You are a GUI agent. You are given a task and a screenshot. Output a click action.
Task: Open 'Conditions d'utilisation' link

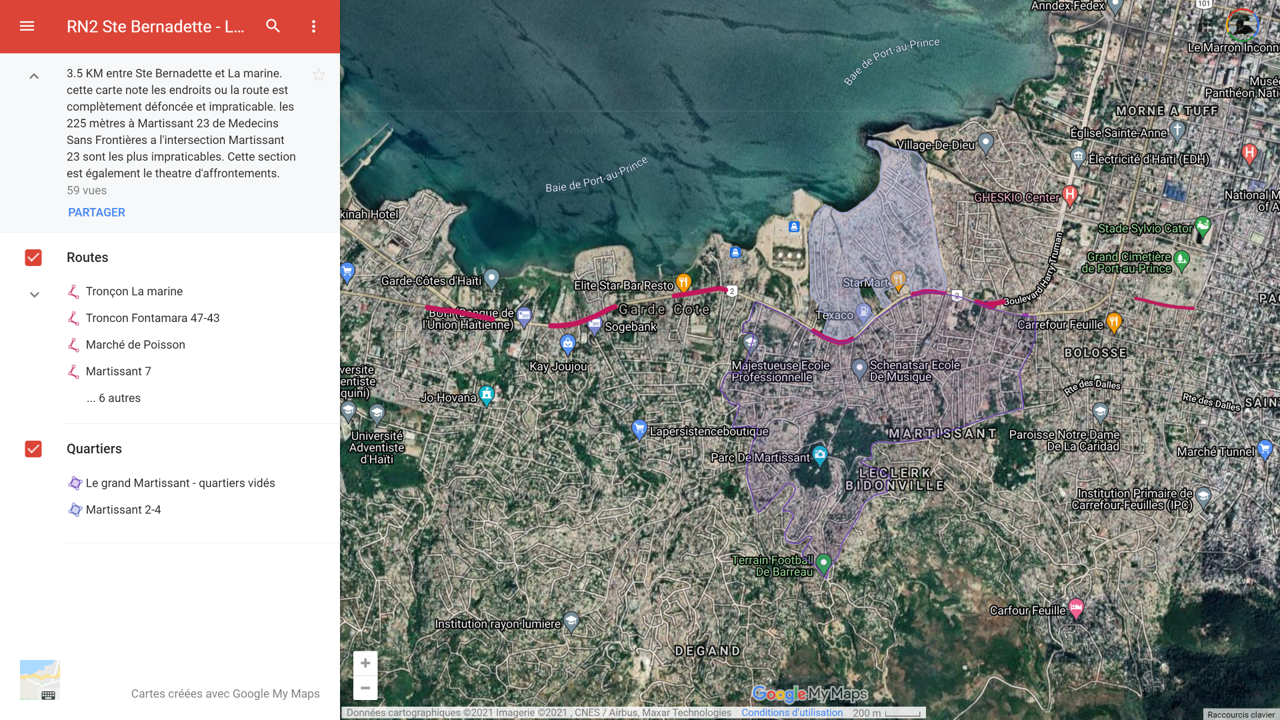(x=791, y=713)
